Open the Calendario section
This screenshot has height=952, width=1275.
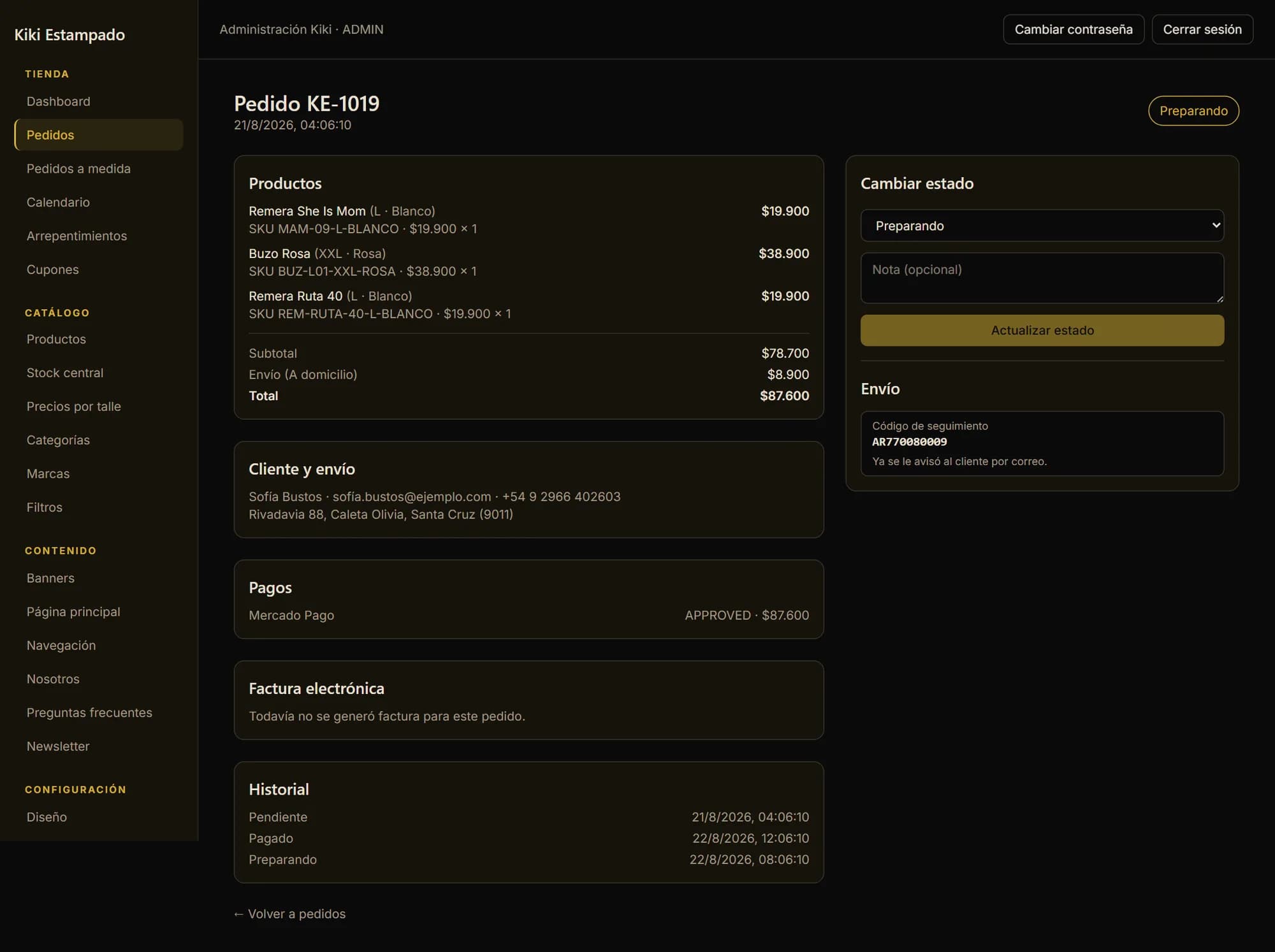point(98,202)
